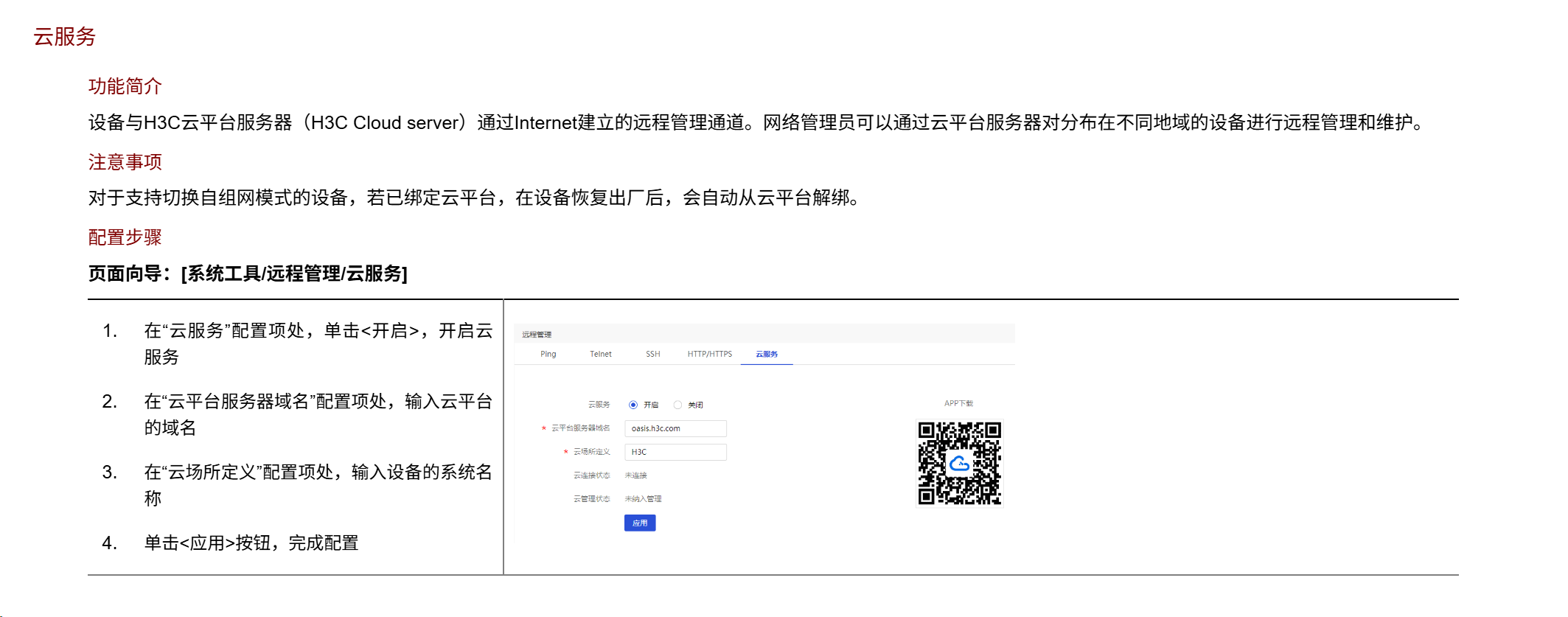1568x617 pixels.
Task: Click the APP下载 label above the QR code
Action: [958, 403]
